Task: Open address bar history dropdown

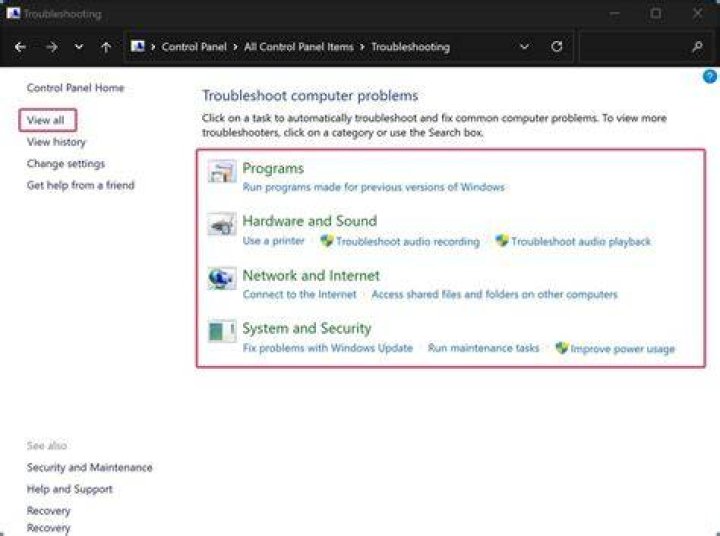Action: (x=524, y=46)
